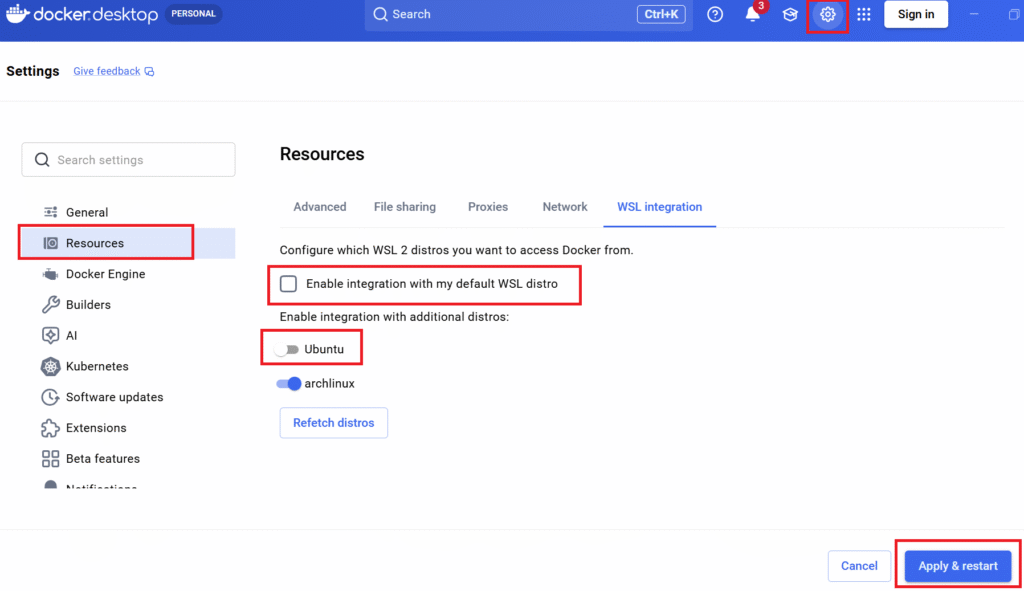The width and height of the screenshot is (1024, 591).
Task: Open Docker Engine settings in the sidebar
Action: 103,273
